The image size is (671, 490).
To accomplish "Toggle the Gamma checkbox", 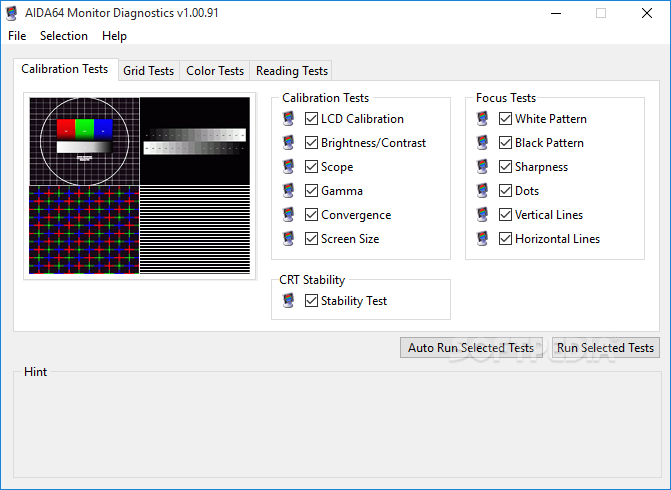I will point(311,190).
